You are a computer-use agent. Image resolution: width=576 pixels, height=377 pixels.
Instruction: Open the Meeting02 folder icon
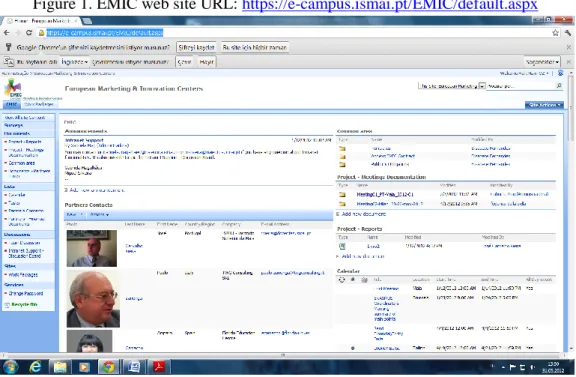click(342, 204)
